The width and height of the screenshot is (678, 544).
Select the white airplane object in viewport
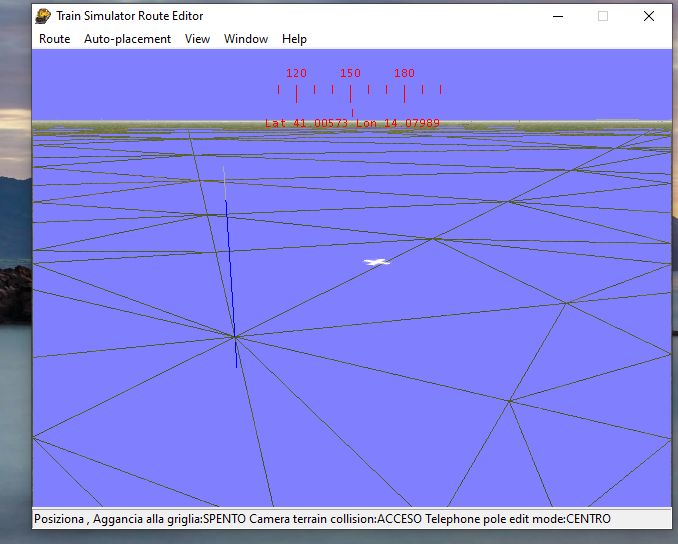coord(377,262)
